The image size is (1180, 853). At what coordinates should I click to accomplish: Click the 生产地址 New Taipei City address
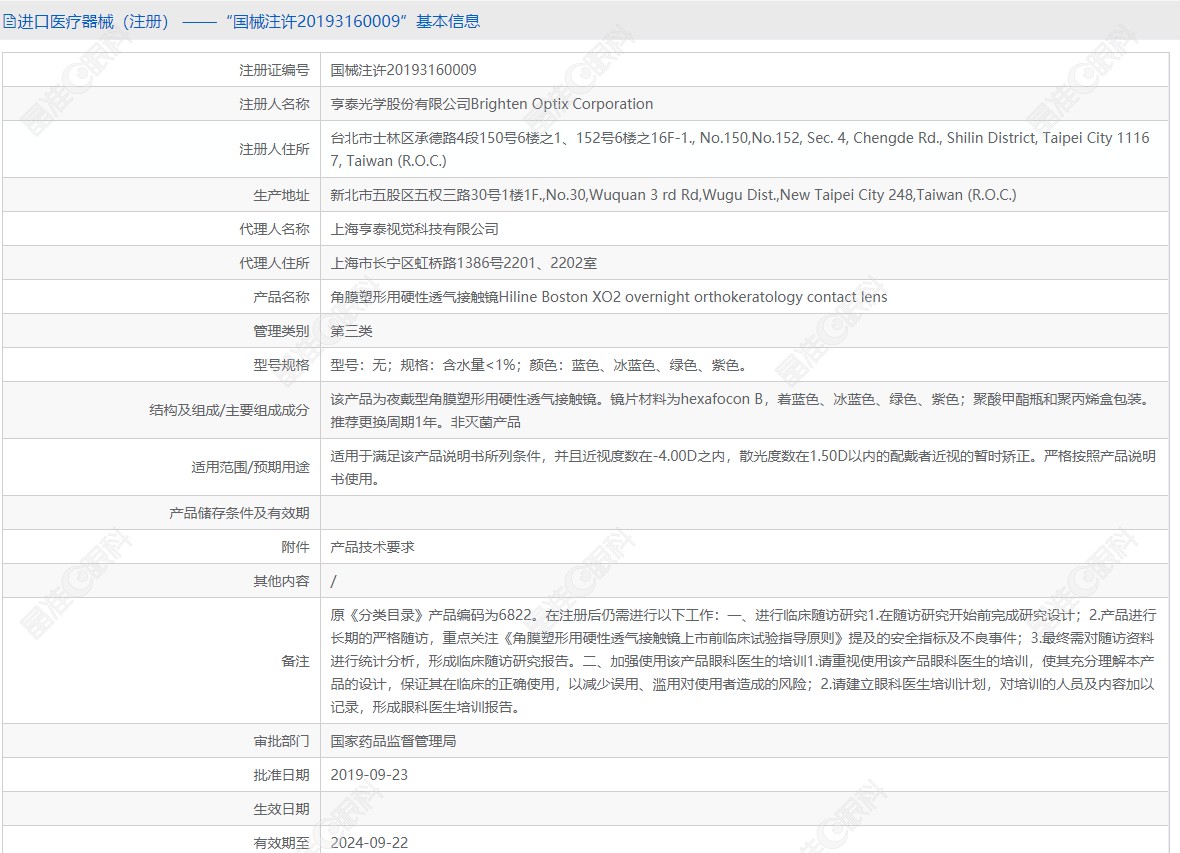tap(673, 195)
